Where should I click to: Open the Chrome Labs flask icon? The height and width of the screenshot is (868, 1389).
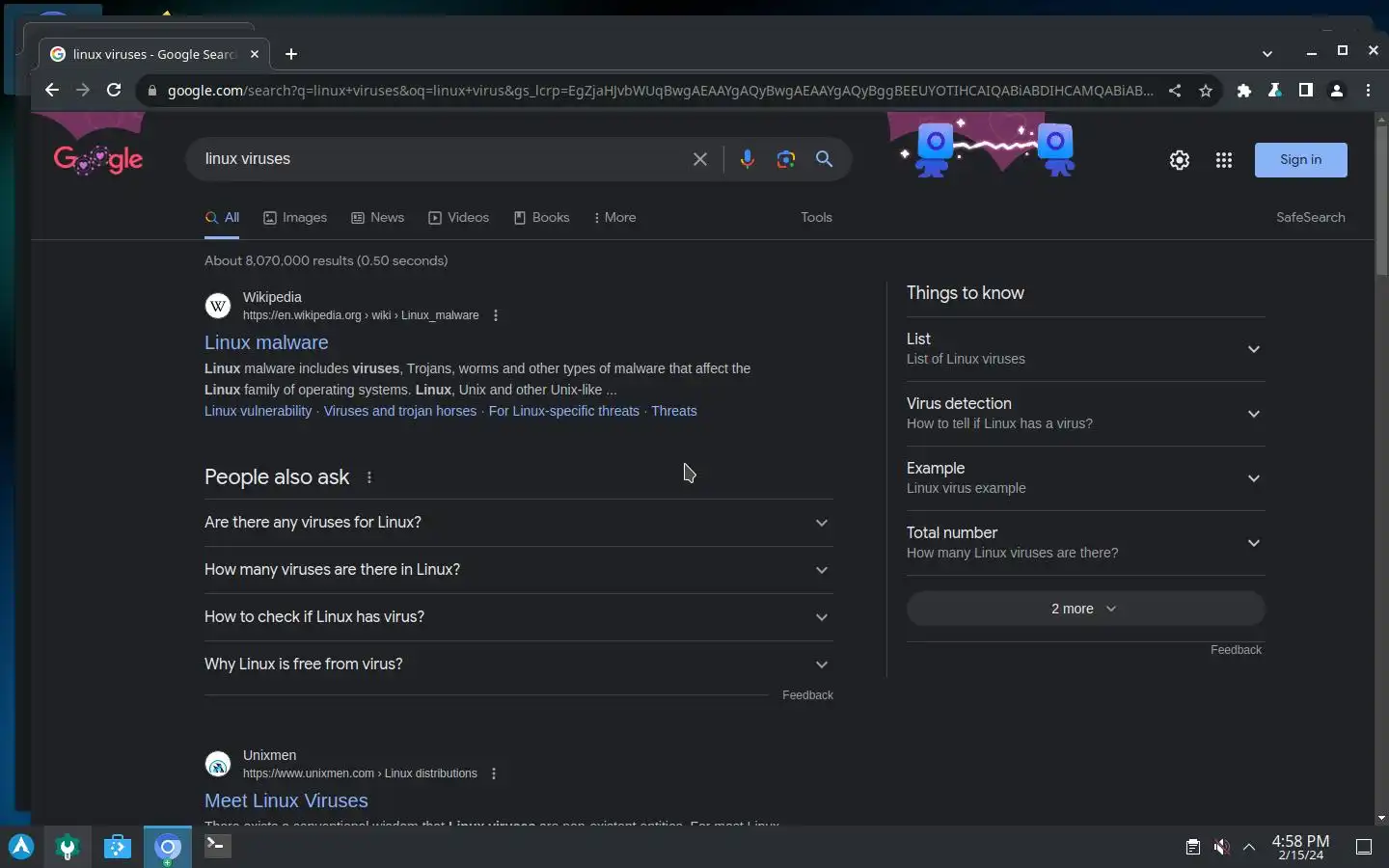[1274, 91]
